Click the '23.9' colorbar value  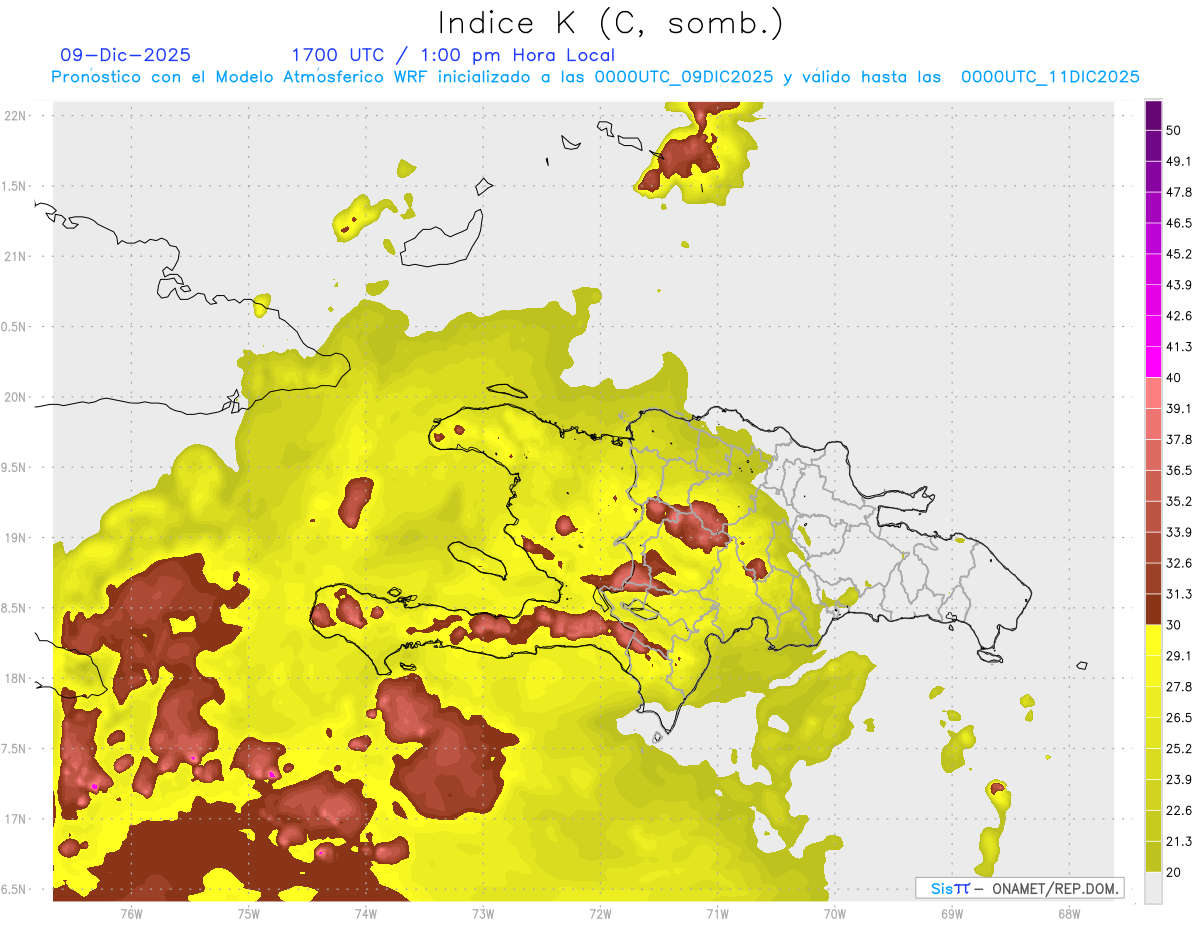1178,780
